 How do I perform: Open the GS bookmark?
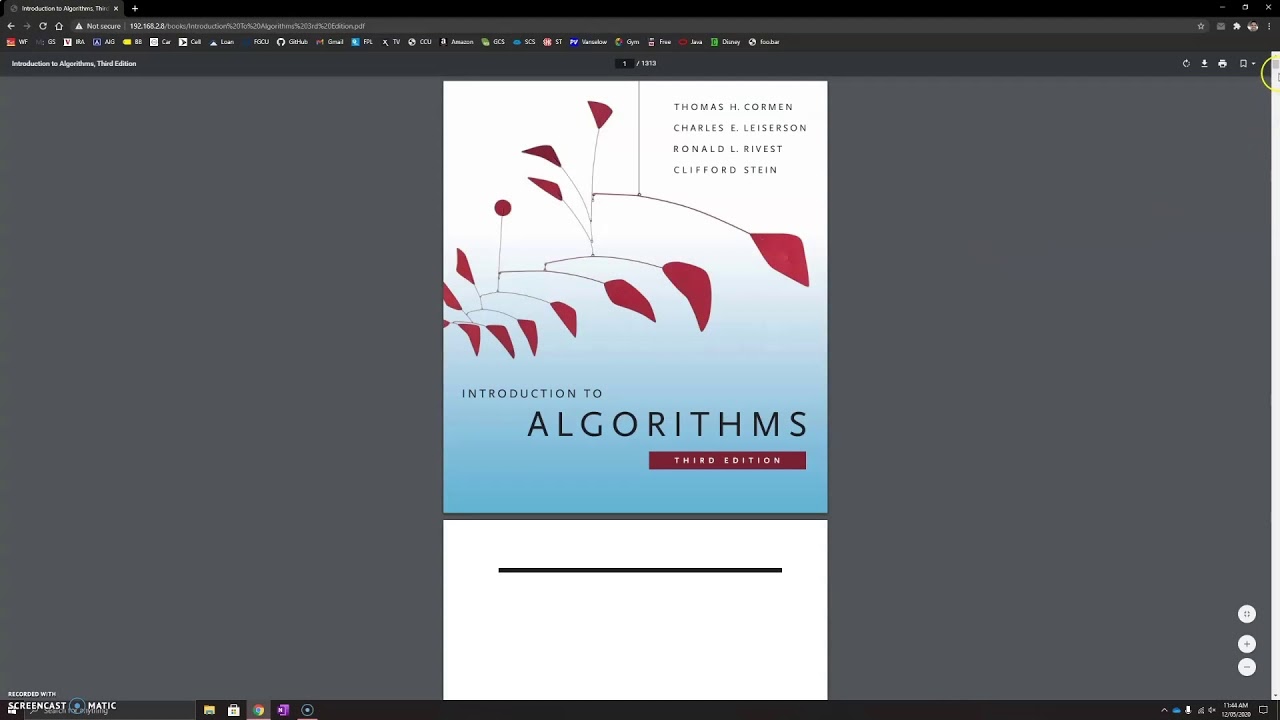pos(46,42)
